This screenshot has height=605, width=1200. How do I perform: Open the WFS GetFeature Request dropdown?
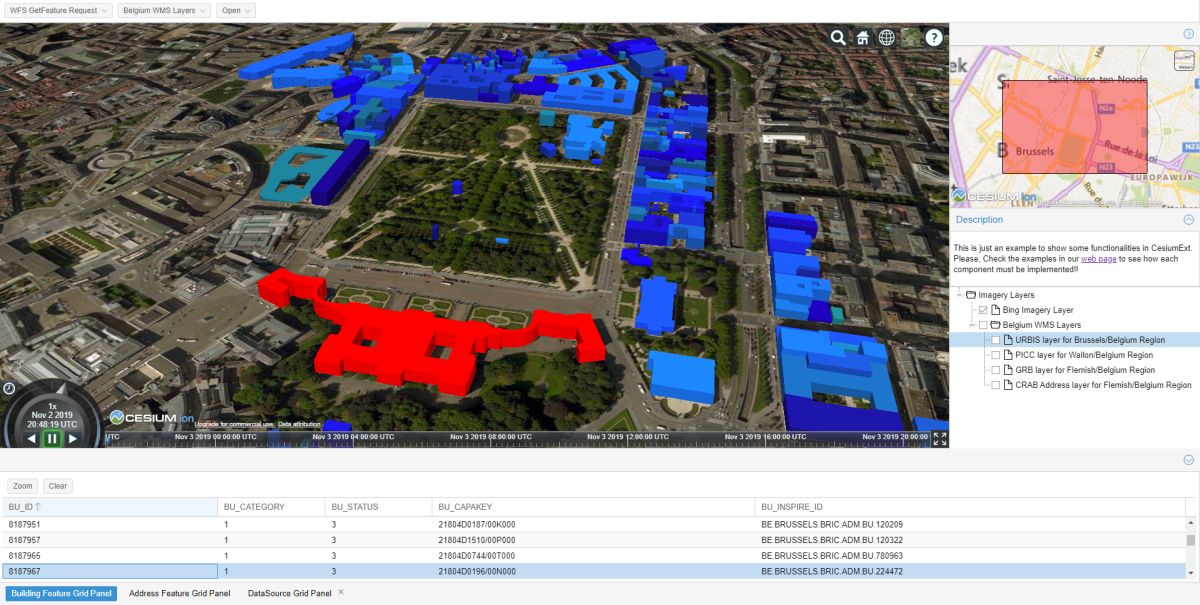coord(58,10)
